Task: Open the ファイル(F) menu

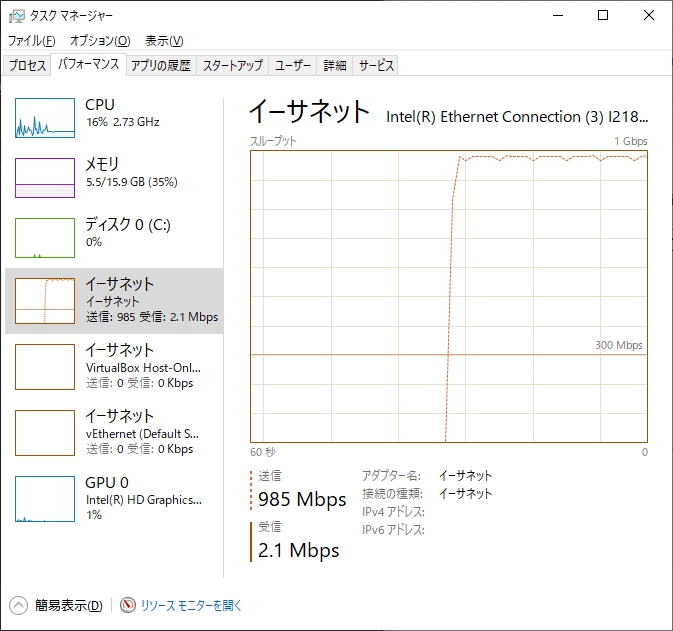Action: tap(31, 41)
